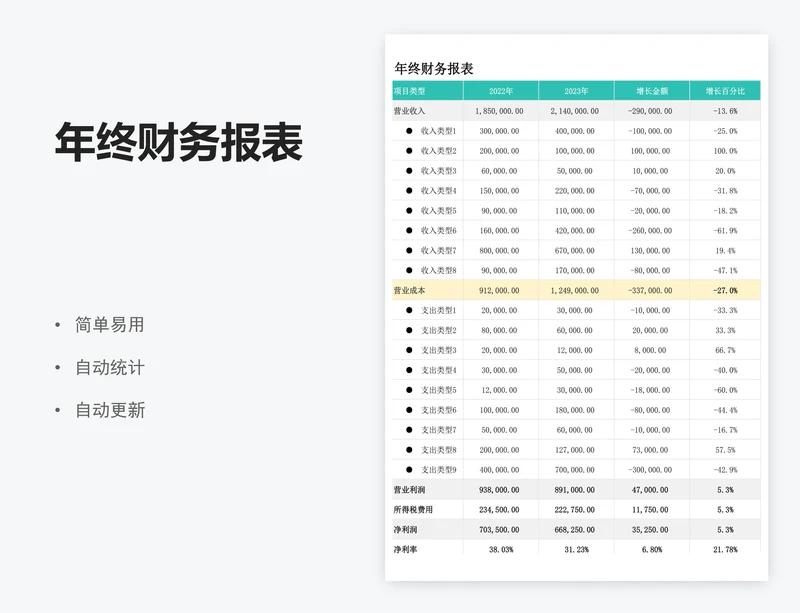Viewport: 800px width, 613px height.
Task: Select the 收入类型7 row label
Action: [438, 250]
